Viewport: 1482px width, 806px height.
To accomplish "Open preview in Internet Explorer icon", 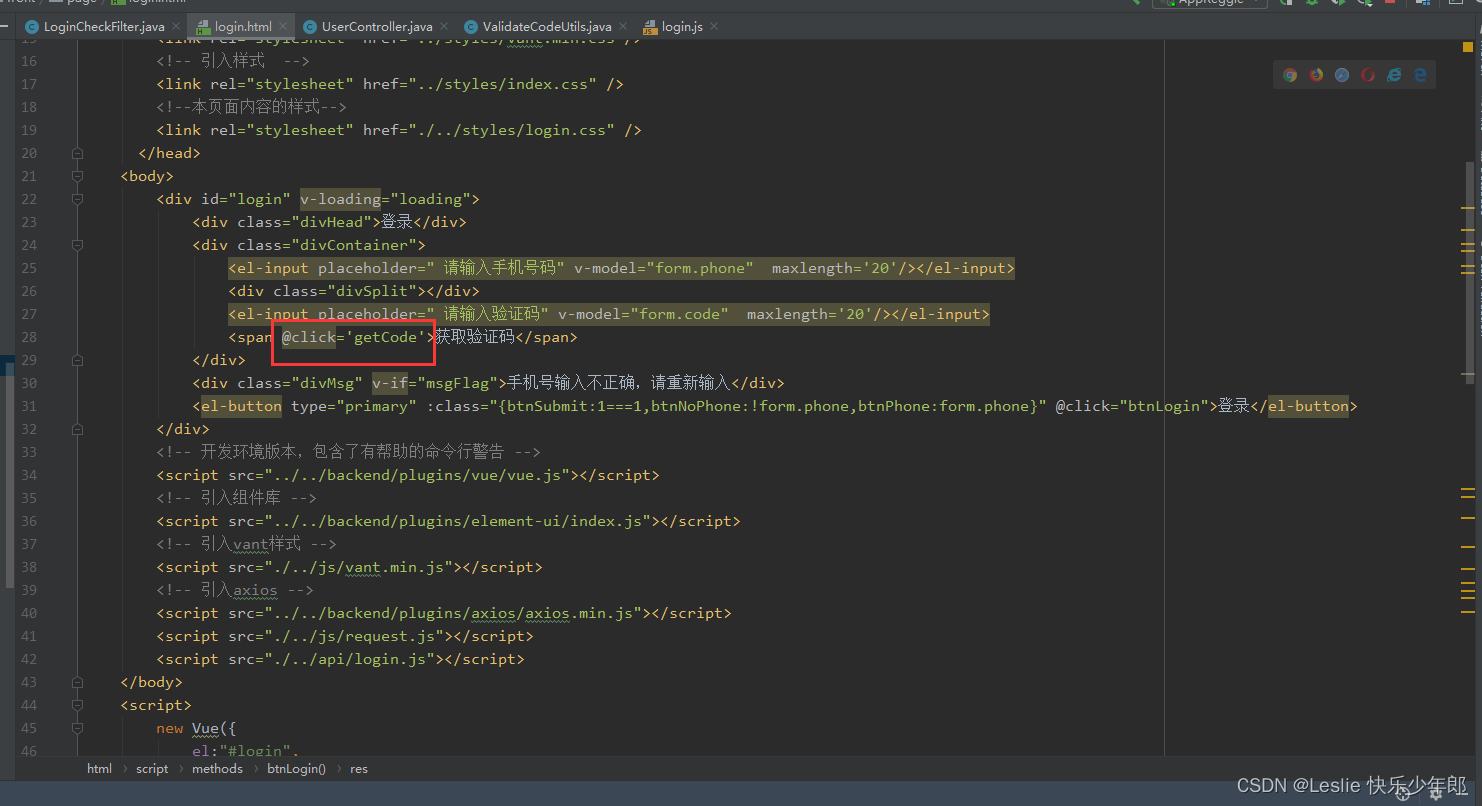I will 1394,75.
